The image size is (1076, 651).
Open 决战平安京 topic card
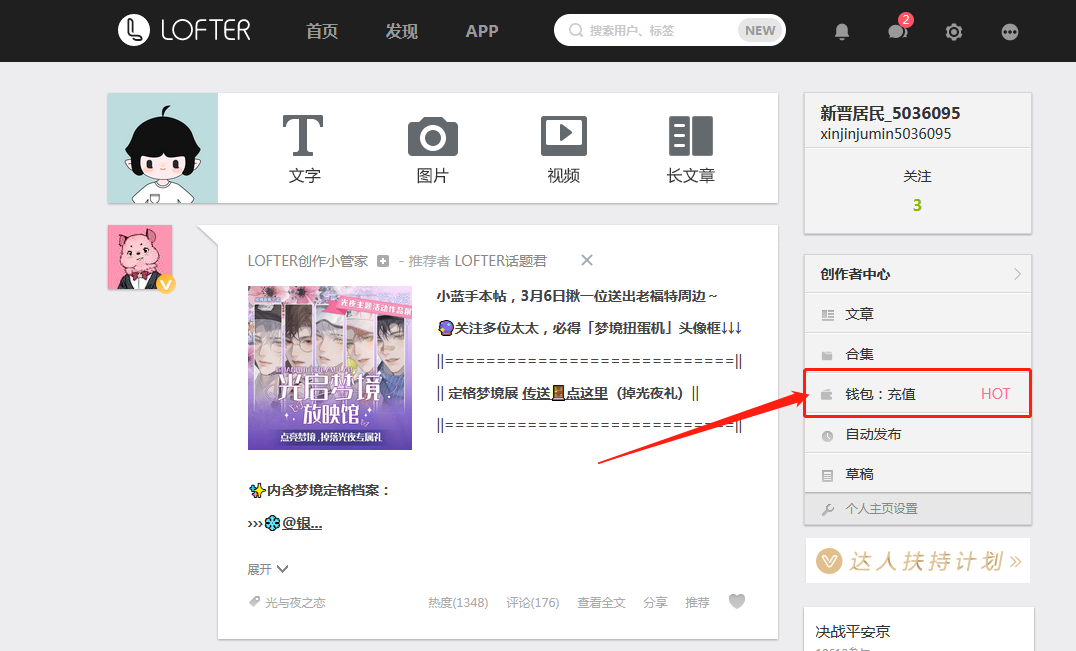click(852, 631)
